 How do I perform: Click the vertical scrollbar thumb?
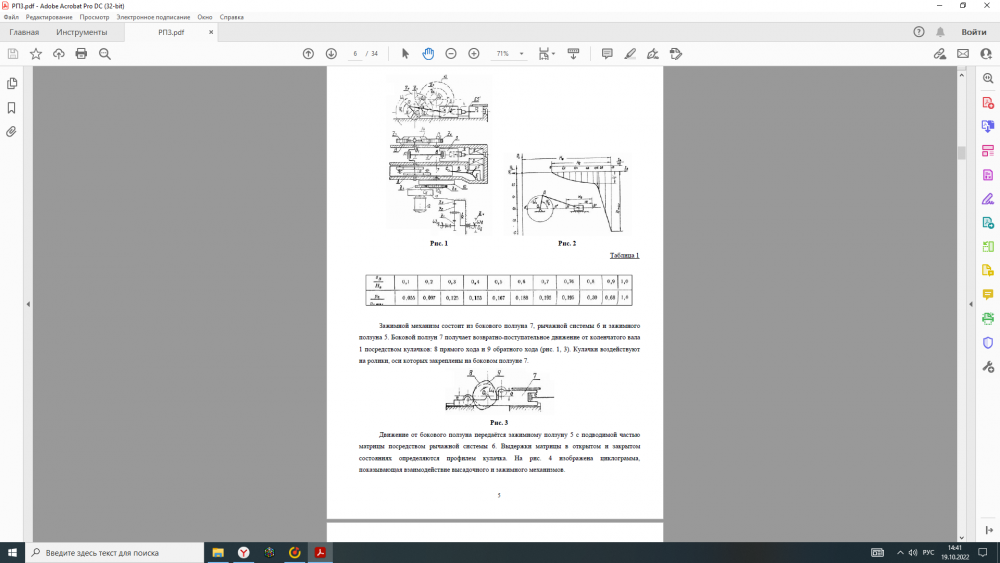coord(961,152)
